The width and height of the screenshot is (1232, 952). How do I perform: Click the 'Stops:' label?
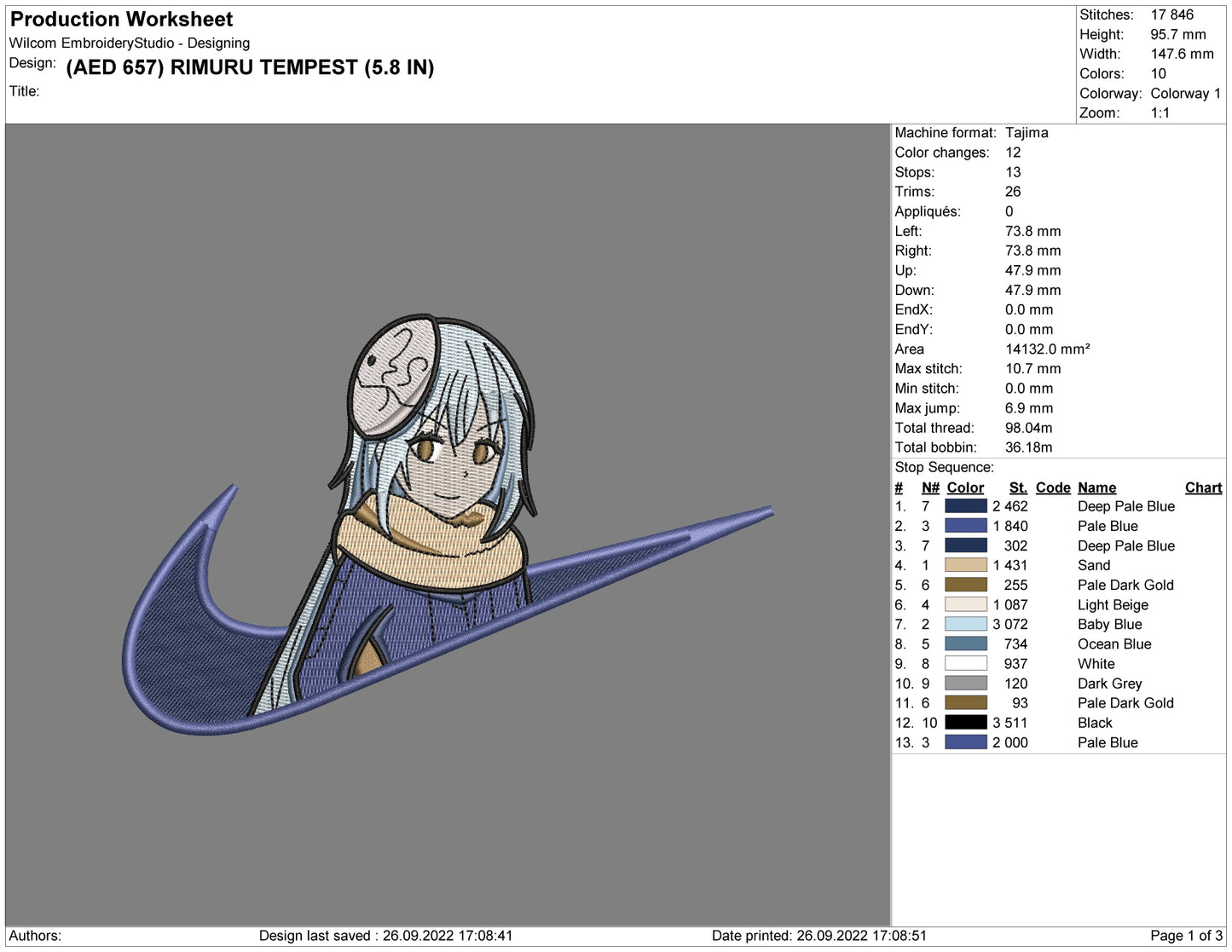(914, 171)
